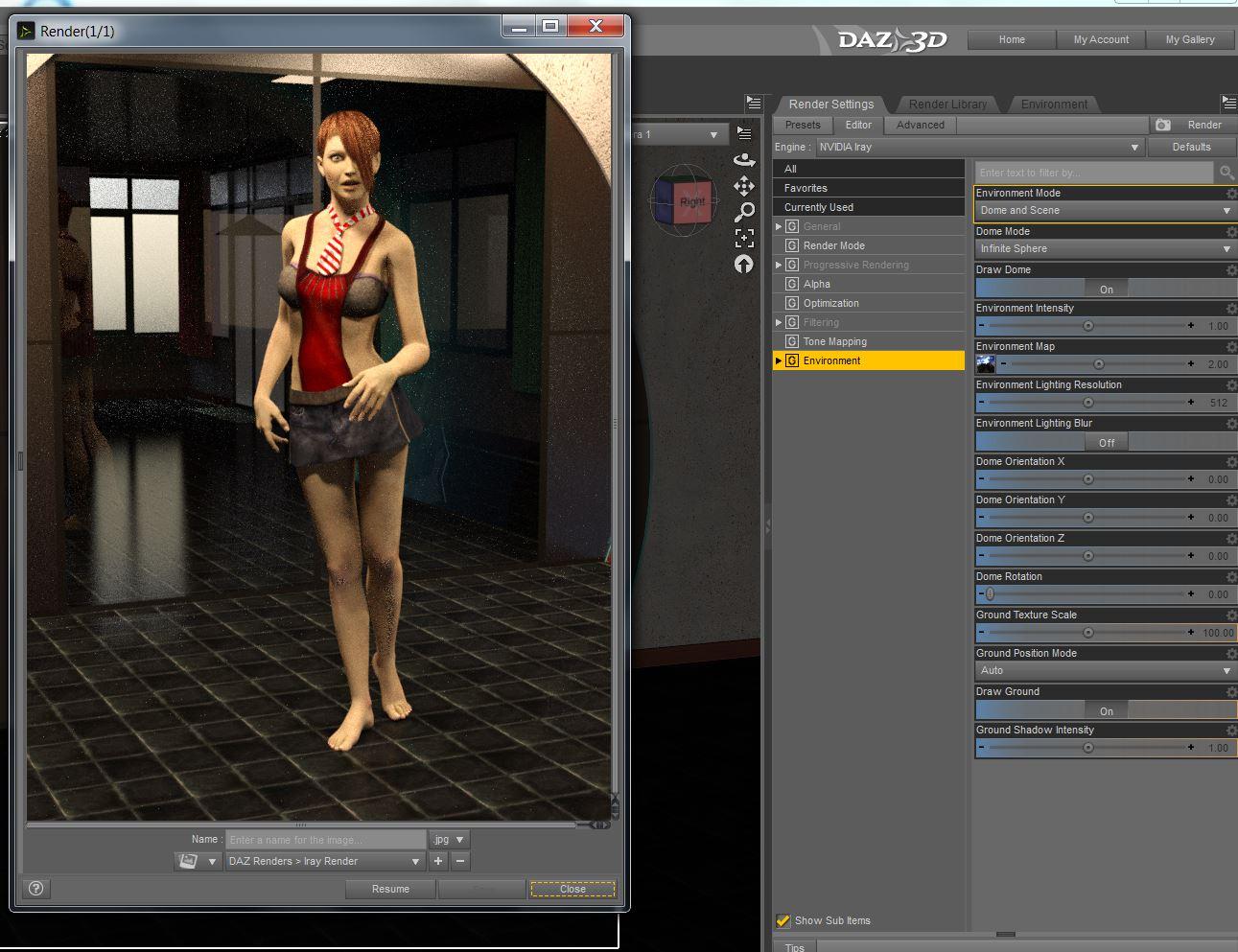Open Environment Mode property gear settings

pos(1231,194)
